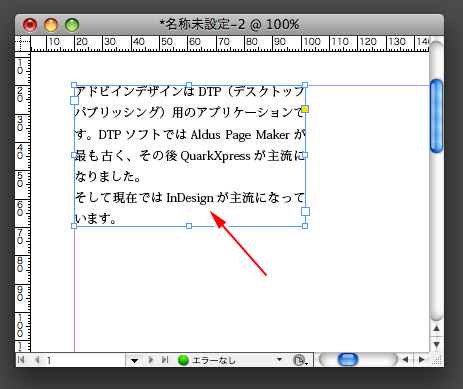Click the last line います。
463x389 pixels.
click(x=96, y=219)
